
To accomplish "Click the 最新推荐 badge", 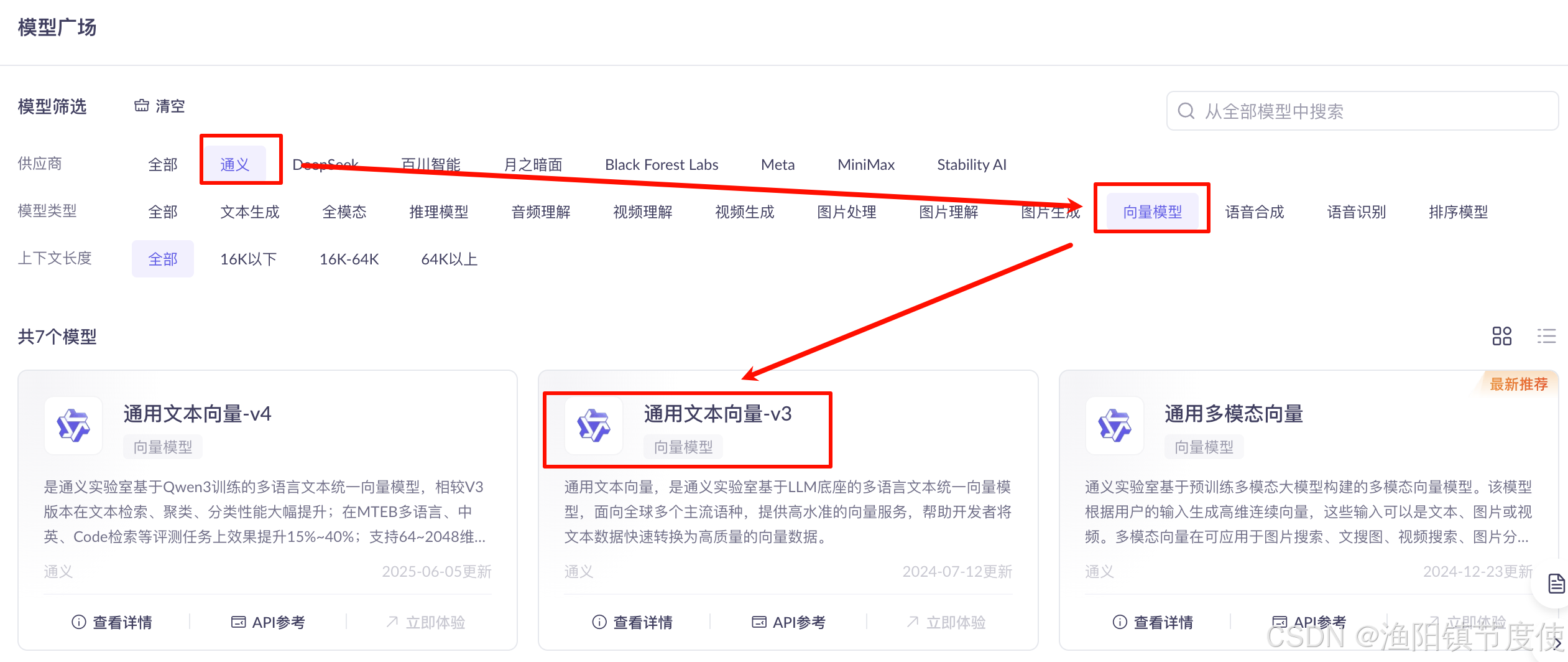I will [x=1518, y=384].
